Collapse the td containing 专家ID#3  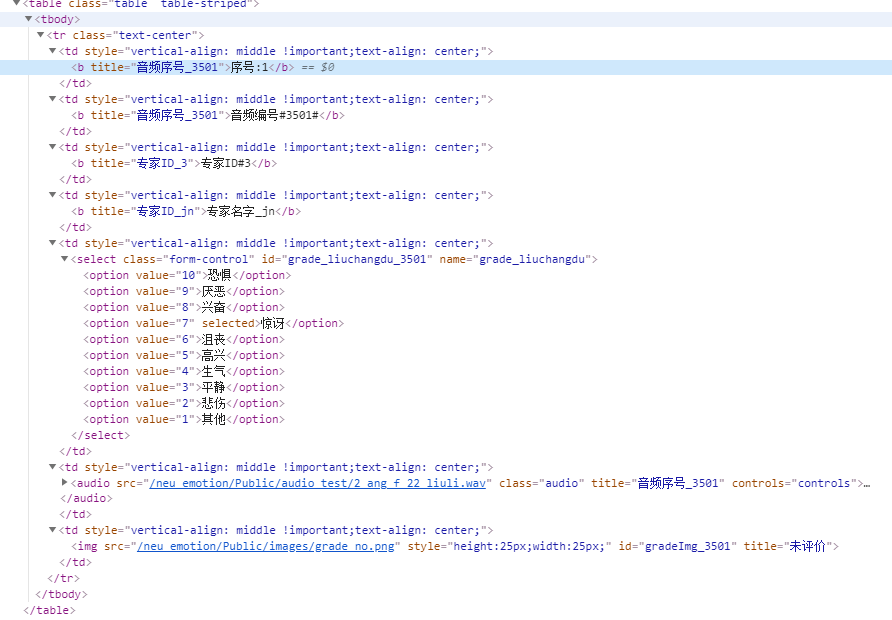point(52,147)
